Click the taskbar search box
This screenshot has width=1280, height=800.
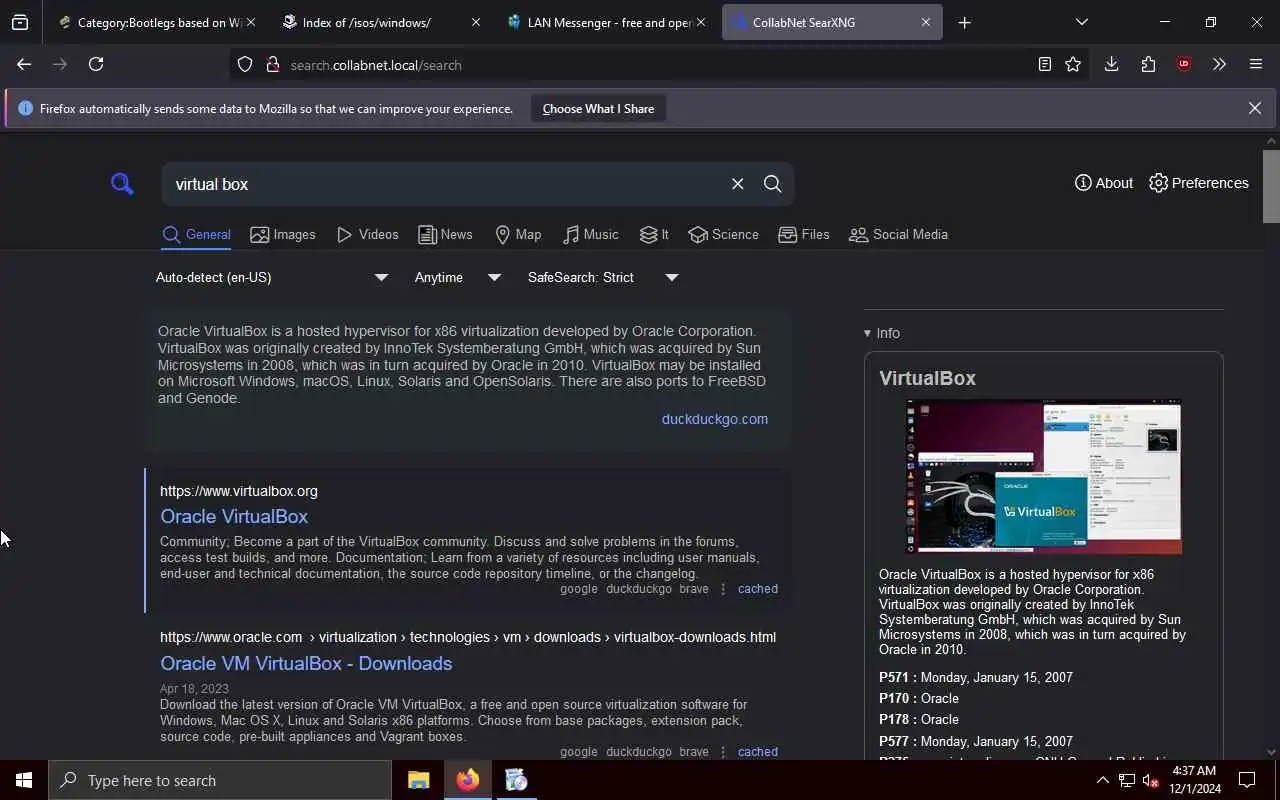[220, 780]
